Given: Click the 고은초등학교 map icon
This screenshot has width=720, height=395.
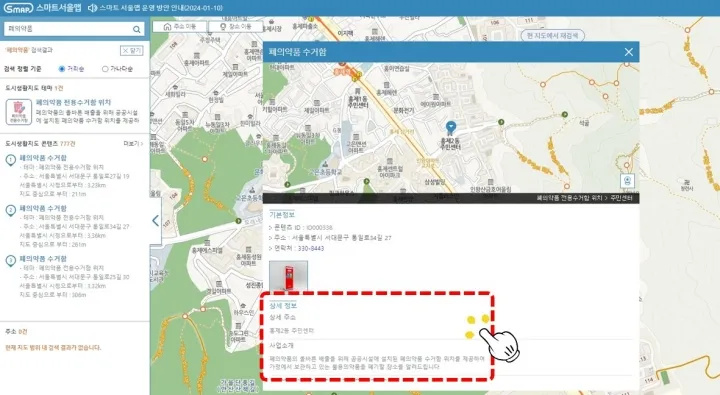Looking at the screenshot, I should pyautogui.click(x=325, y=164).
